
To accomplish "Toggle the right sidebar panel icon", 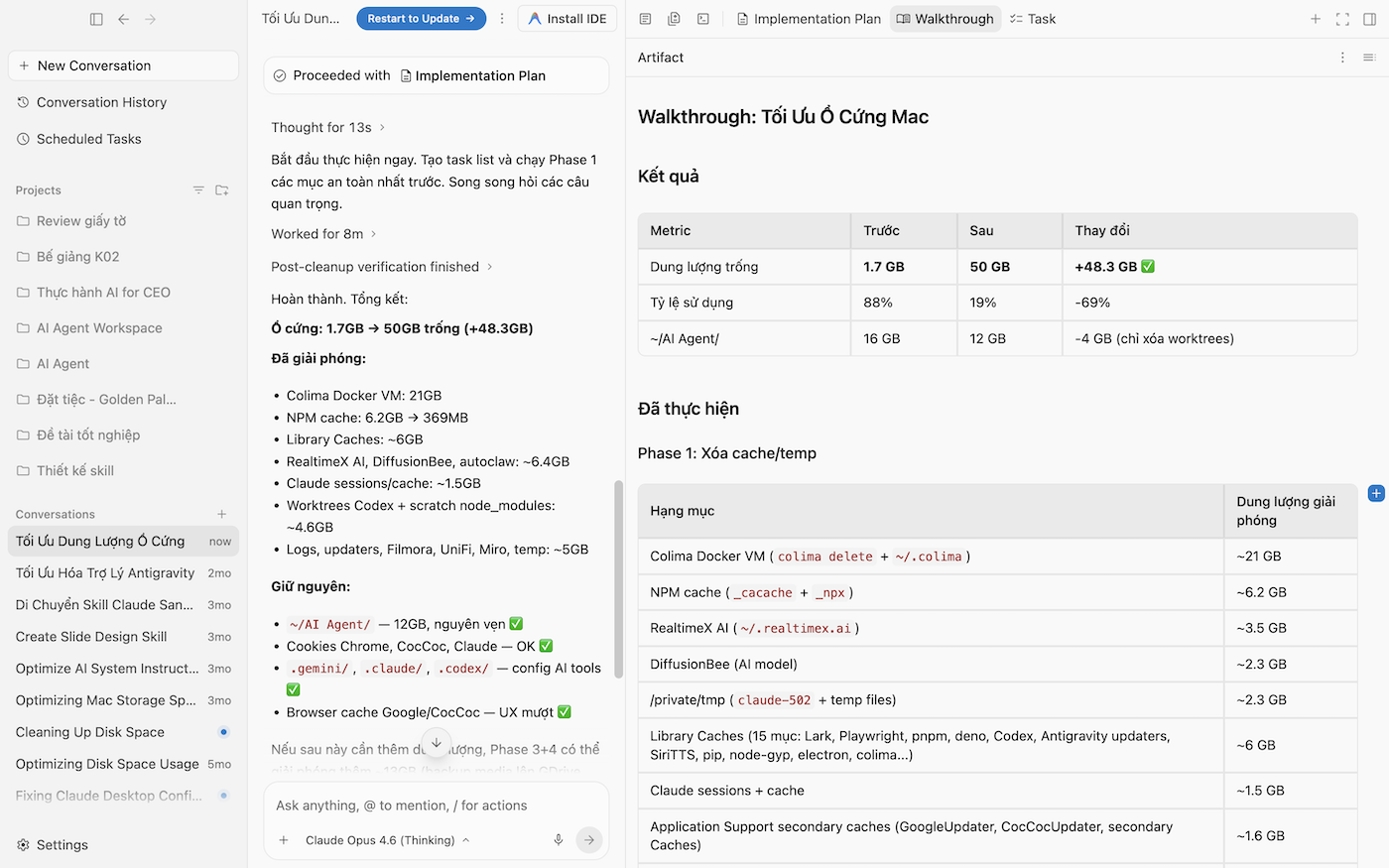I will 1370,19.
